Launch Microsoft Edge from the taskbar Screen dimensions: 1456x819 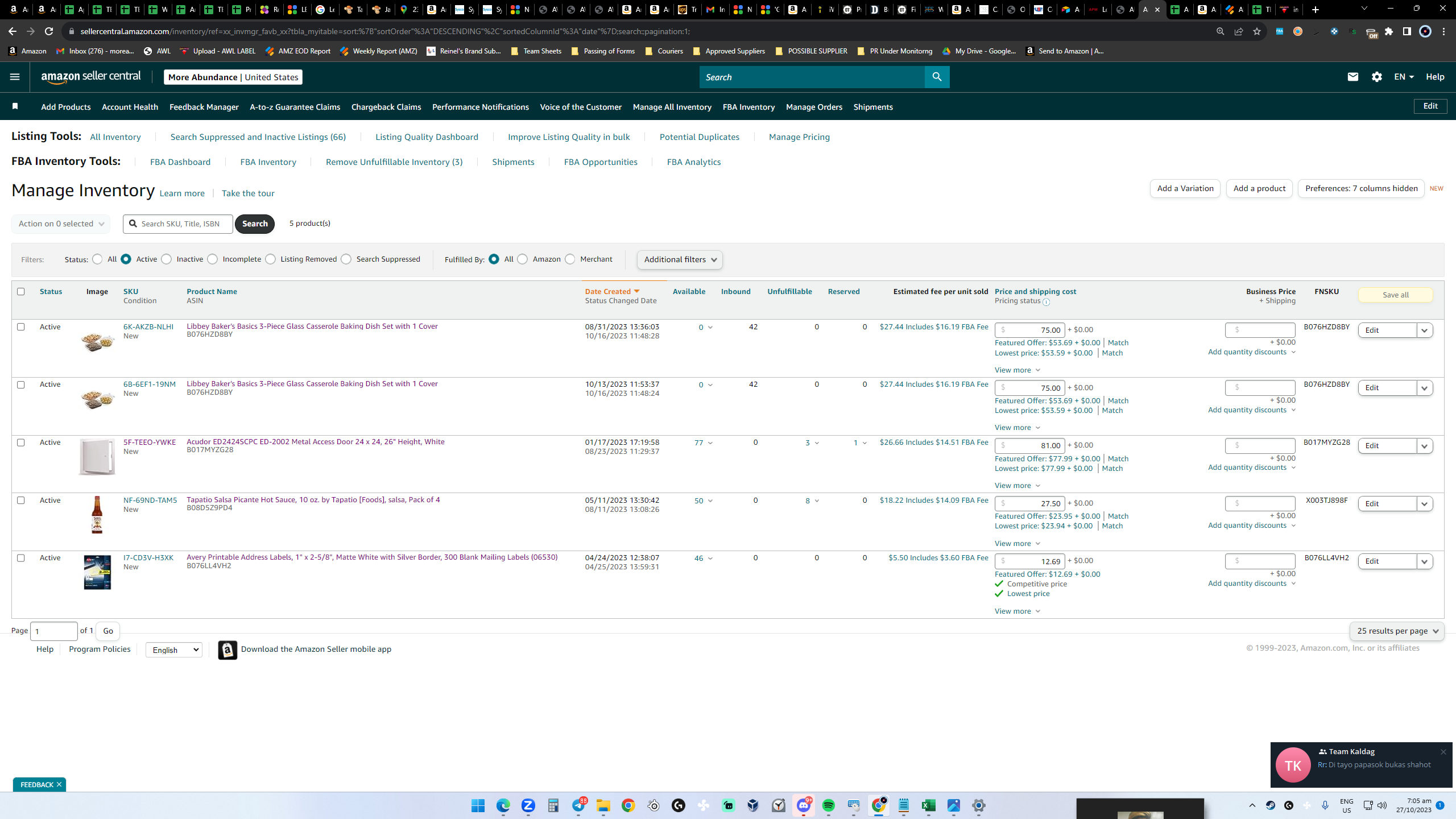[503, 805]
